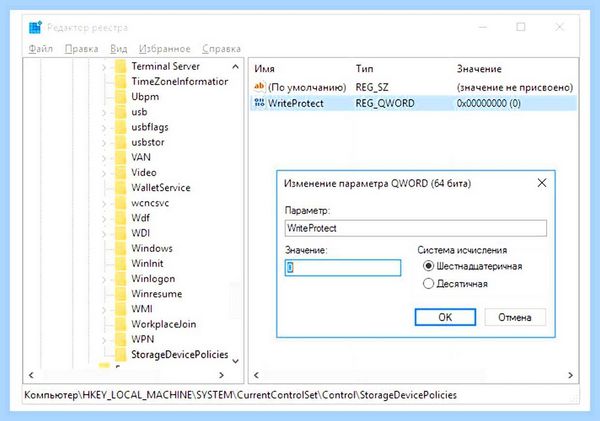600x421 pixels.
Task: Select the Wdf folder icon
Action: click(x=121, y=218)
